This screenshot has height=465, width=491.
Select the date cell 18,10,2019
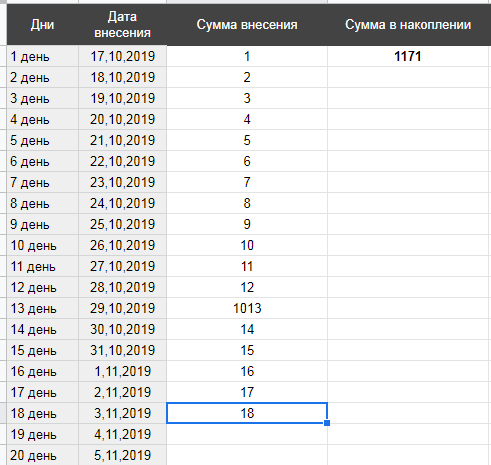(x=122, y=77)
